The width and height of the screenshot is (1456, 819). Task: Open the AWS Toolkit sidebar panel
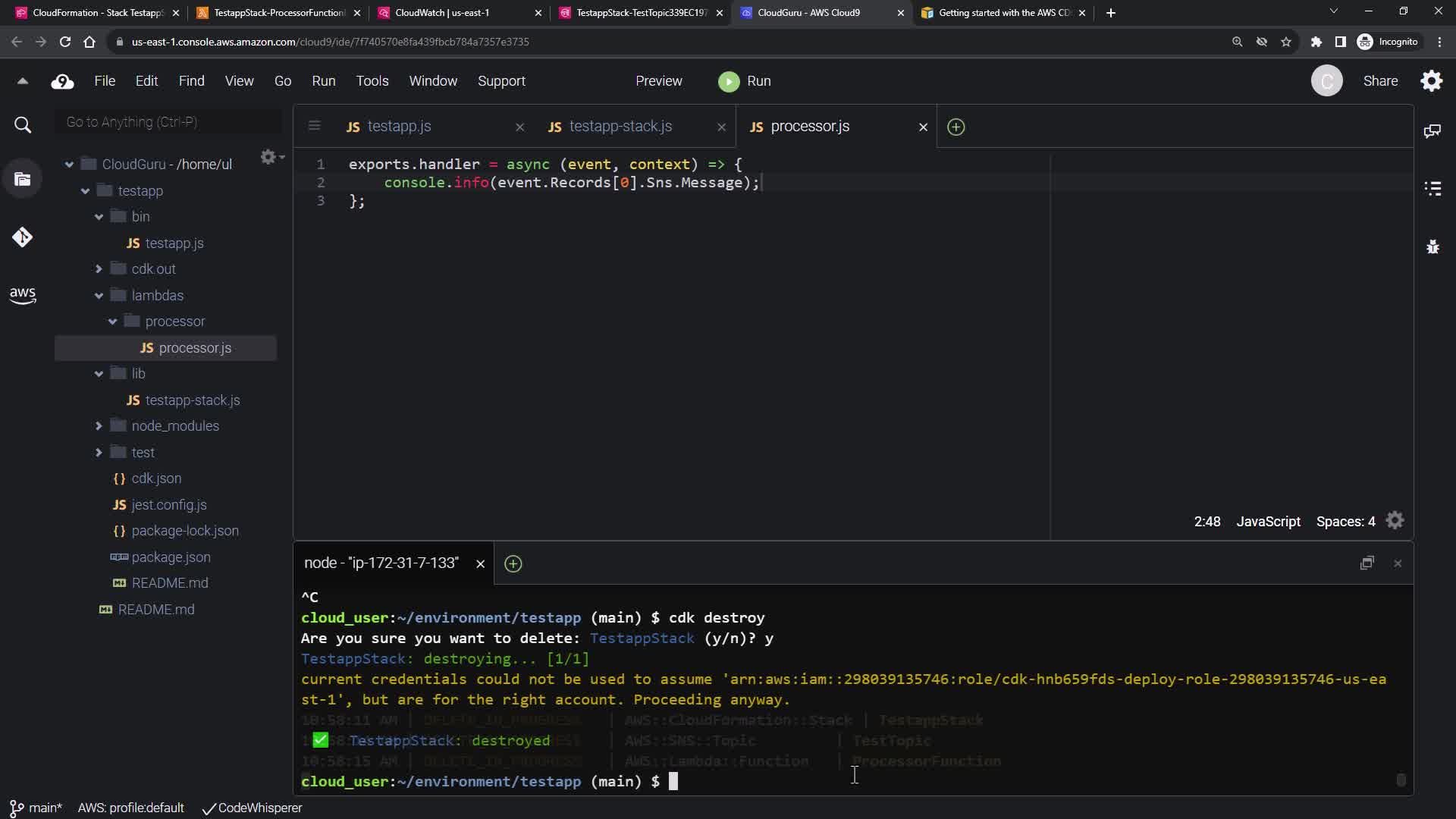(x=23, y=295)
